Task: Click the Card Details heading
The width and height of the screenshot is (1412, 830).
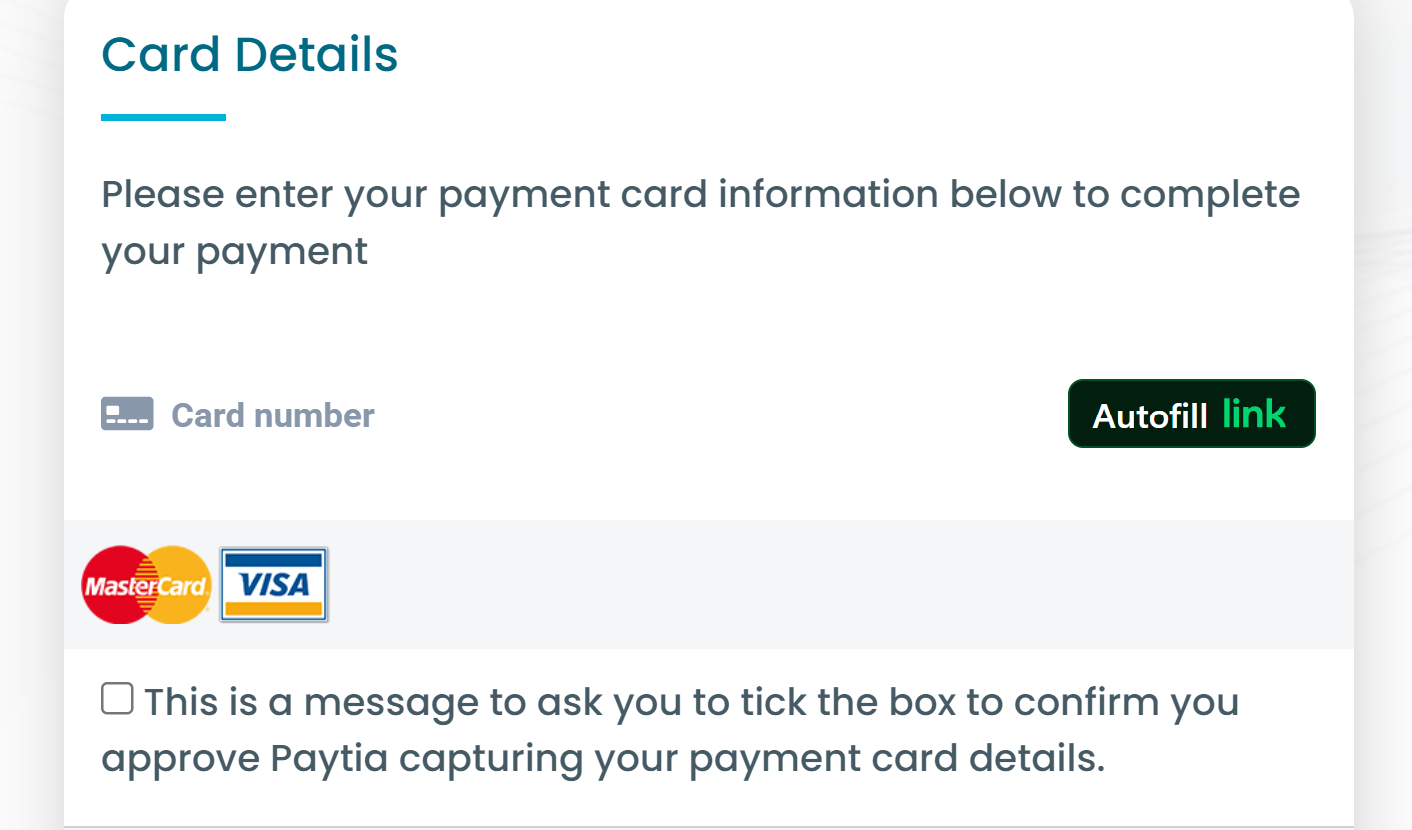Action: click(x=250, y=54)
